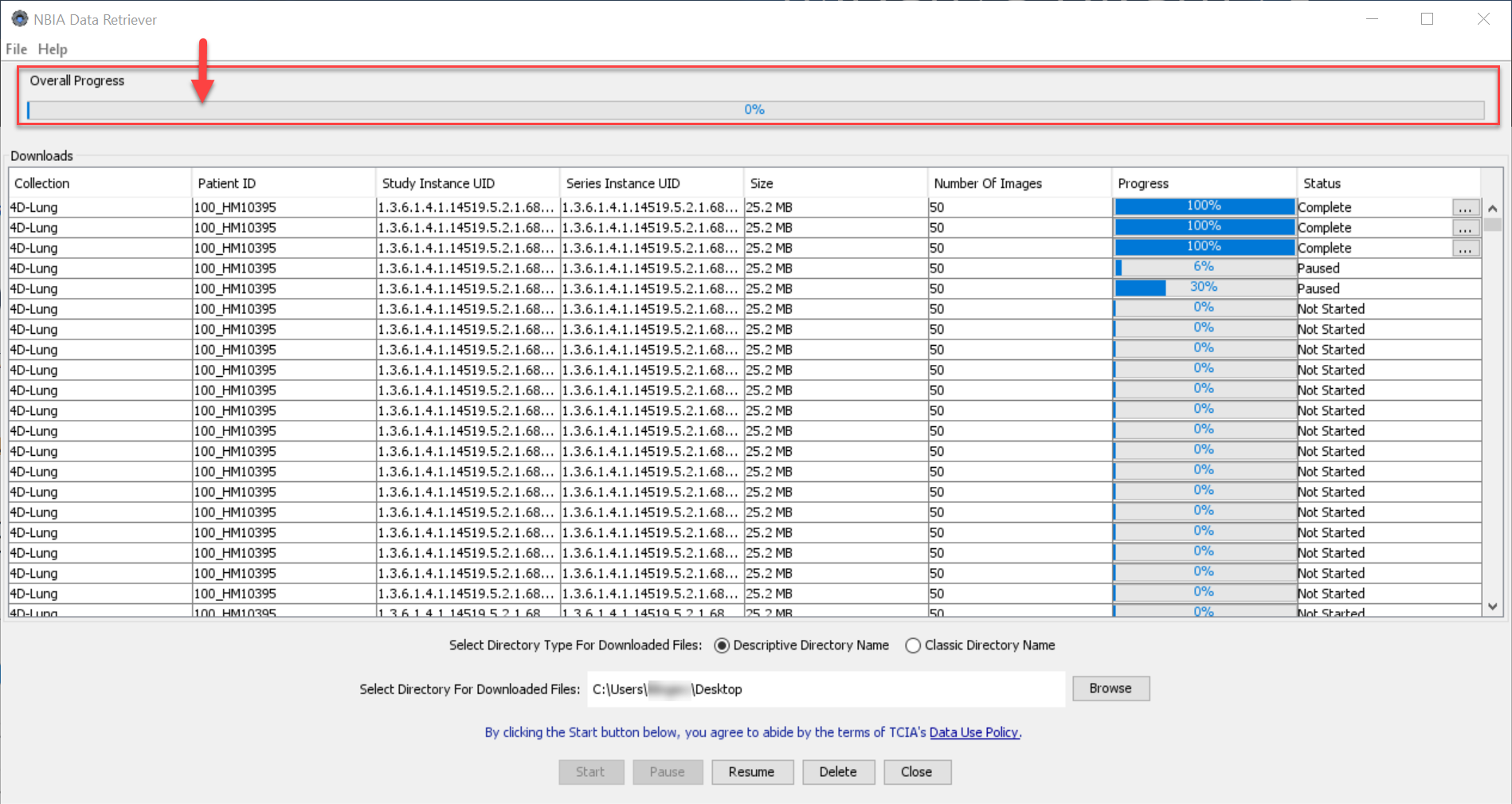Open the ellipsis button for third Complete row
This screenshot has width=1512, height=804.
(1465, 248)
